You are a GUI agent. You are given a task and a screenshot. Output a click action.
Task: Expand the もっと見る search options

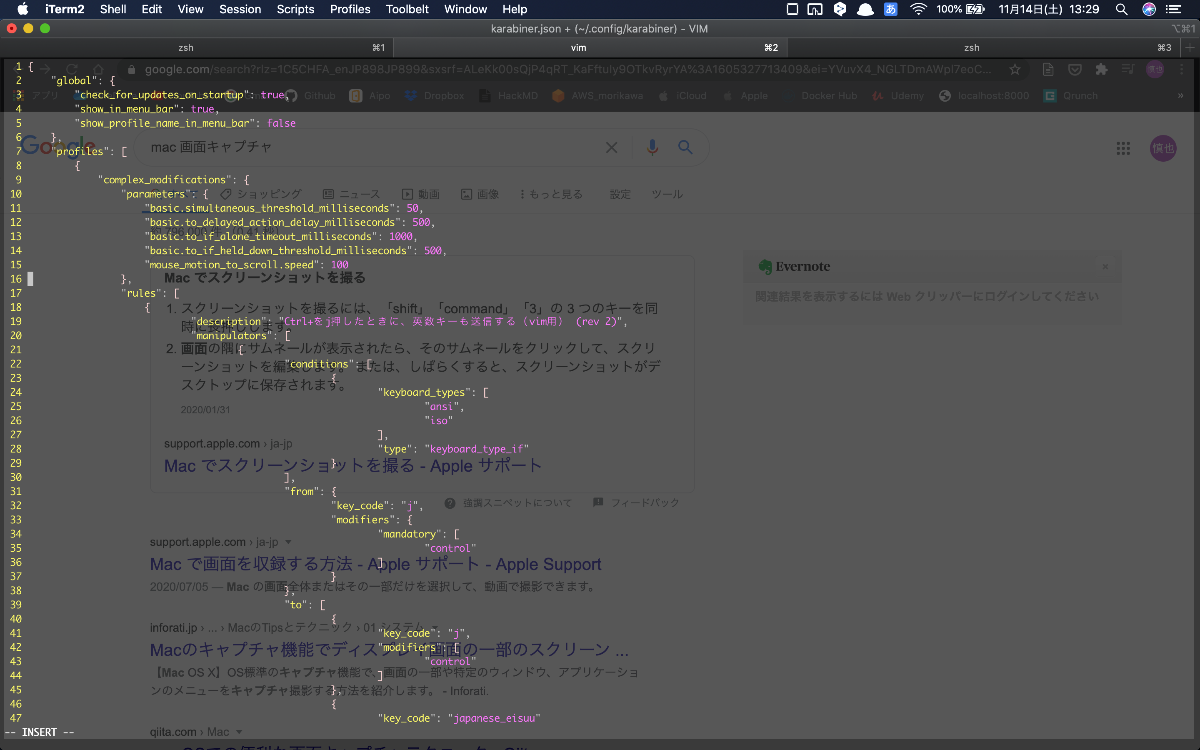coord(551,194)
